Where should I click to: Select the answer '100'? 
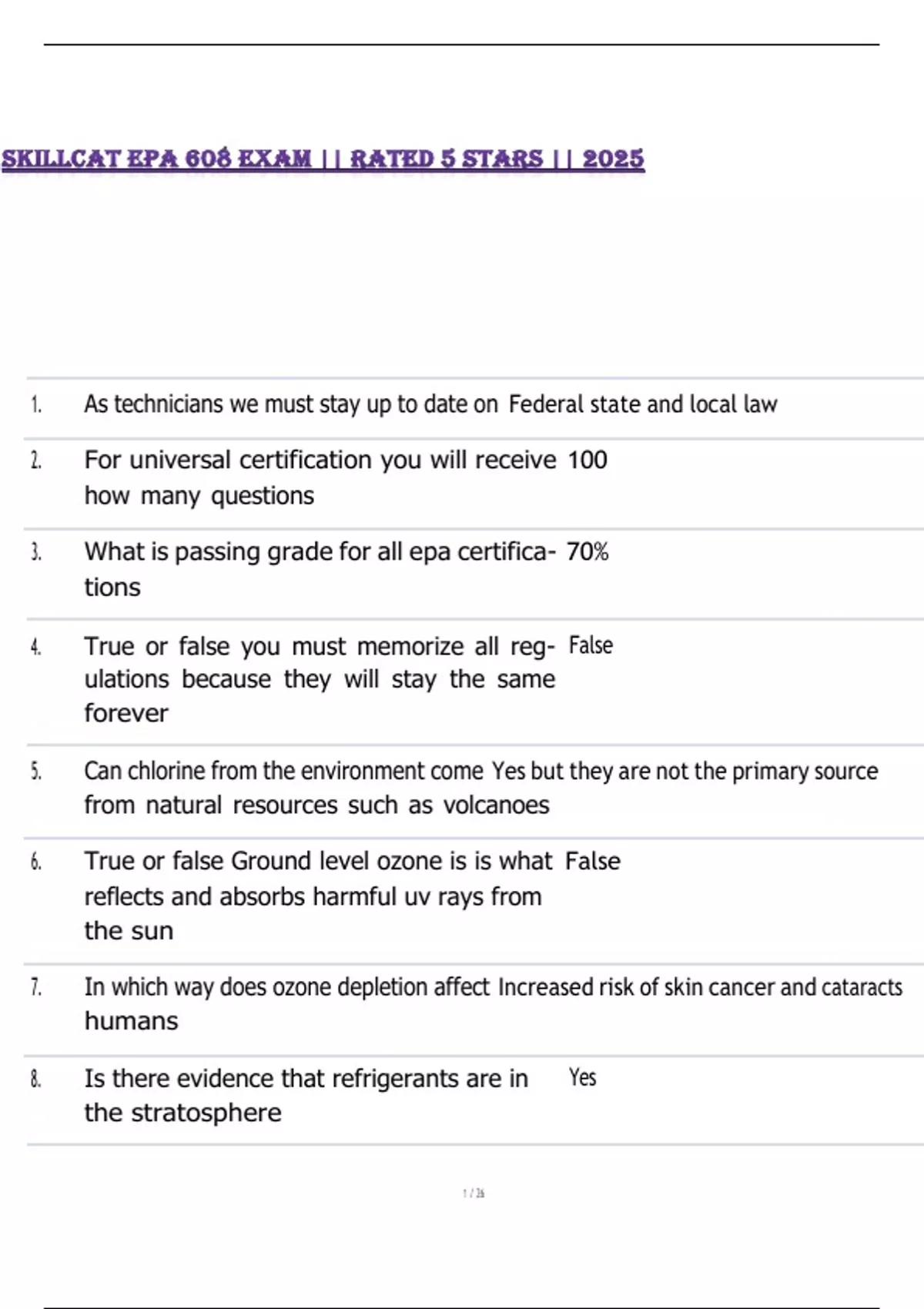tap(588, 460)
